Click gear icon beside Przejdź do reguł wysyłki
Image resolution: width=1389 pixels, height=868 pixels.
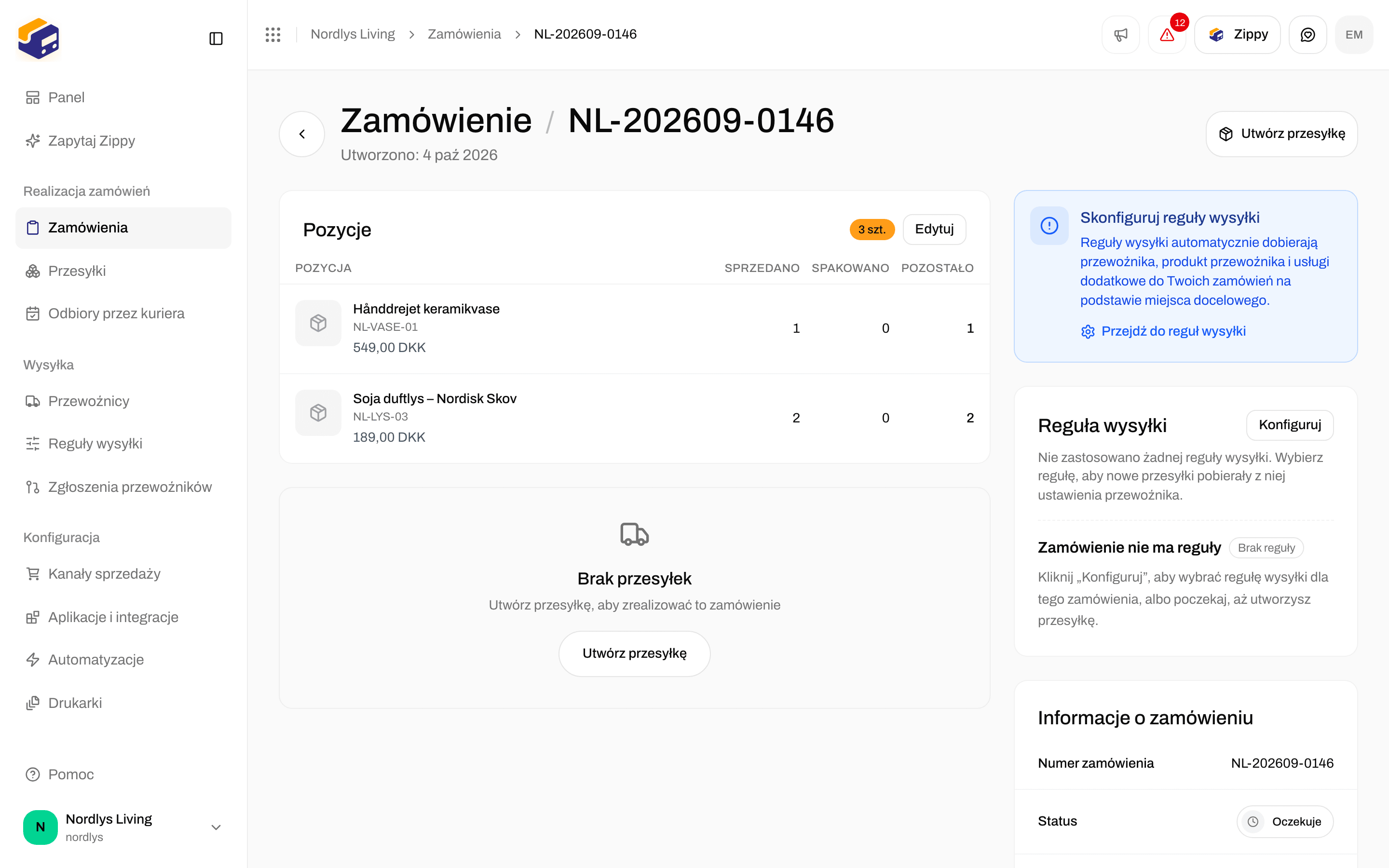click(x=1088, y=332)
